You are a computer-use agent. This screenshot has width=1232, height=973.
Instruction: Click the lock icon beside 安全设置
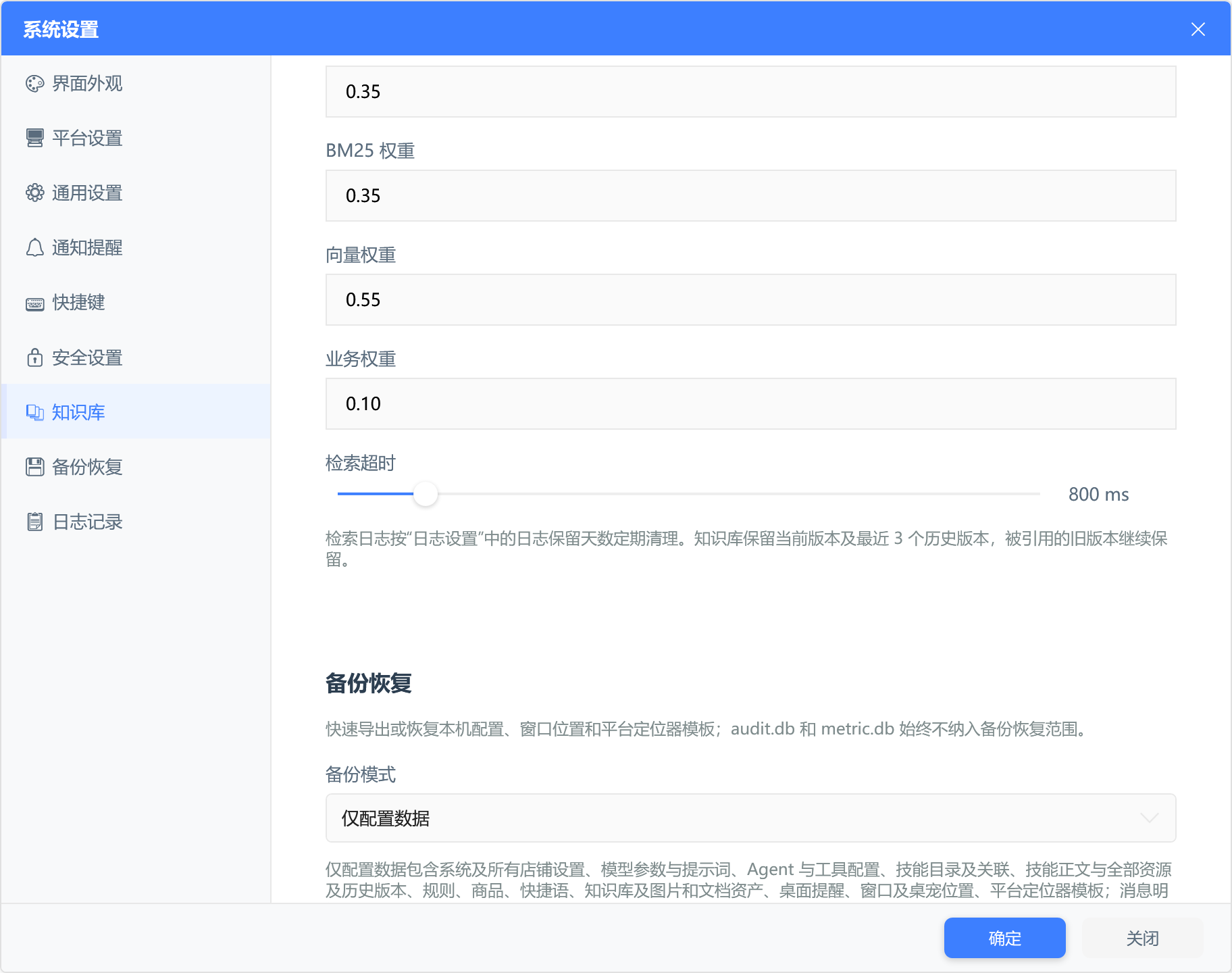34,357
